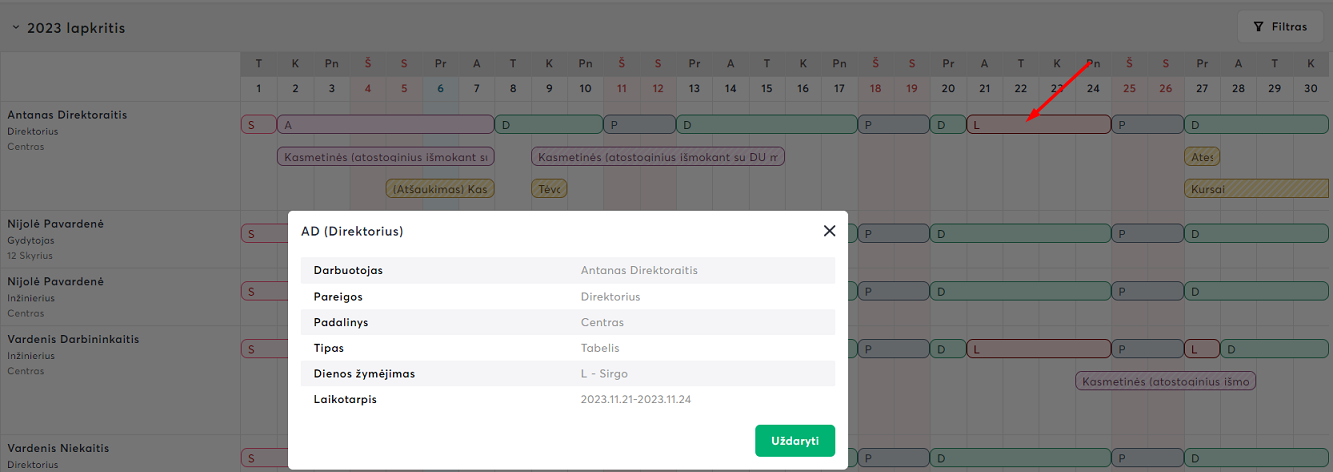Click day 6 highlighted column header
The width and height of the screenshot is (1333, 472).
pyautogui.click(x=440, y=88)
